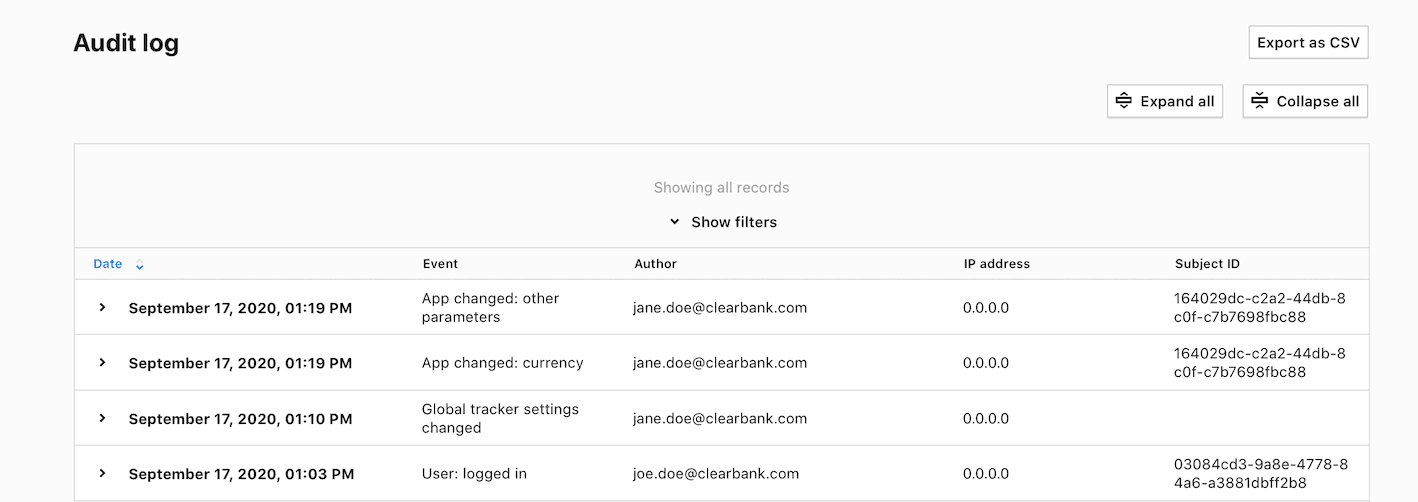Click the Collapse all icon
1418x502 pixels.
pyautogui.click(x=1260, y=101)
